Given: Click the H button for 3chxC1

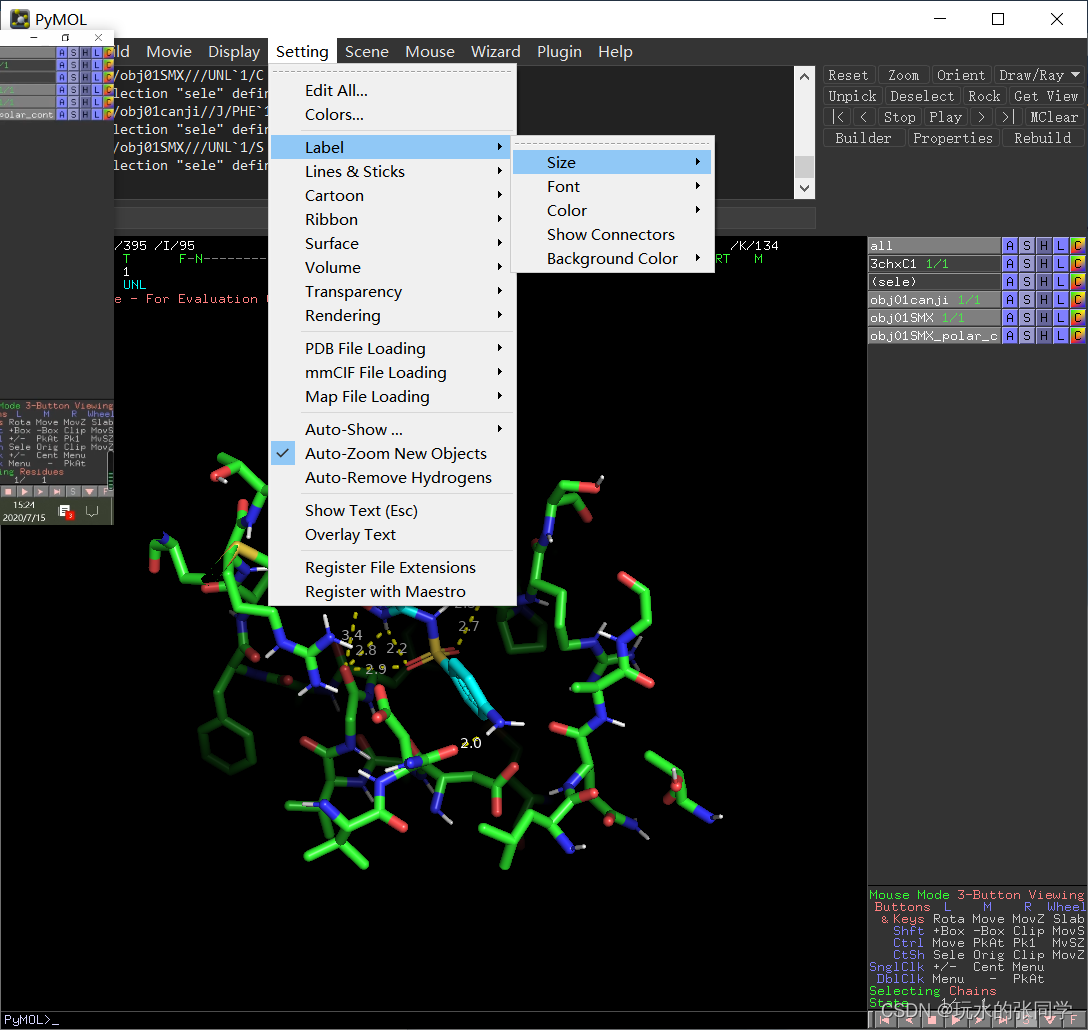Looking at the screenshot, I should tap(1044, 264).
